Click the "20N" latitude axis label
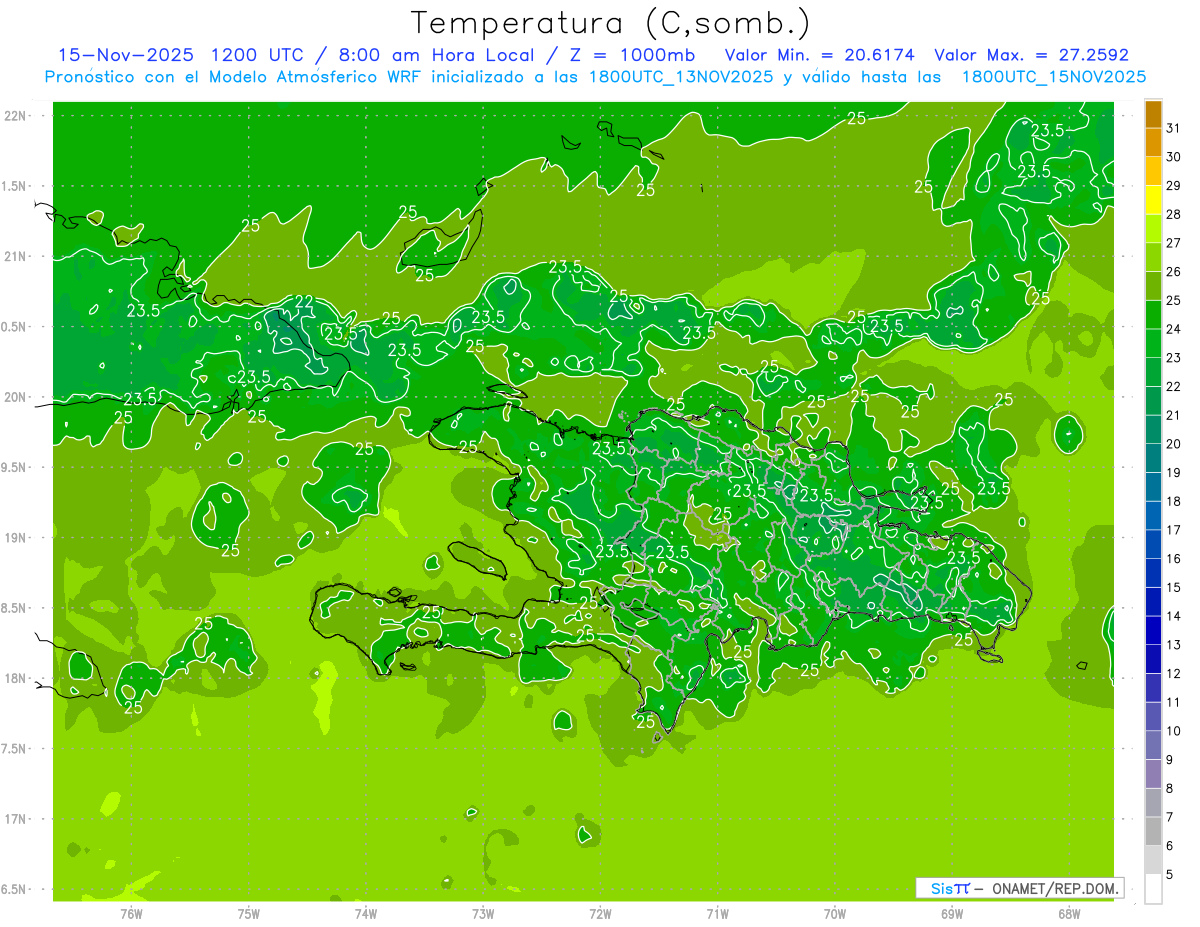Screen dimensions: 1200x927 click(15, 397)
